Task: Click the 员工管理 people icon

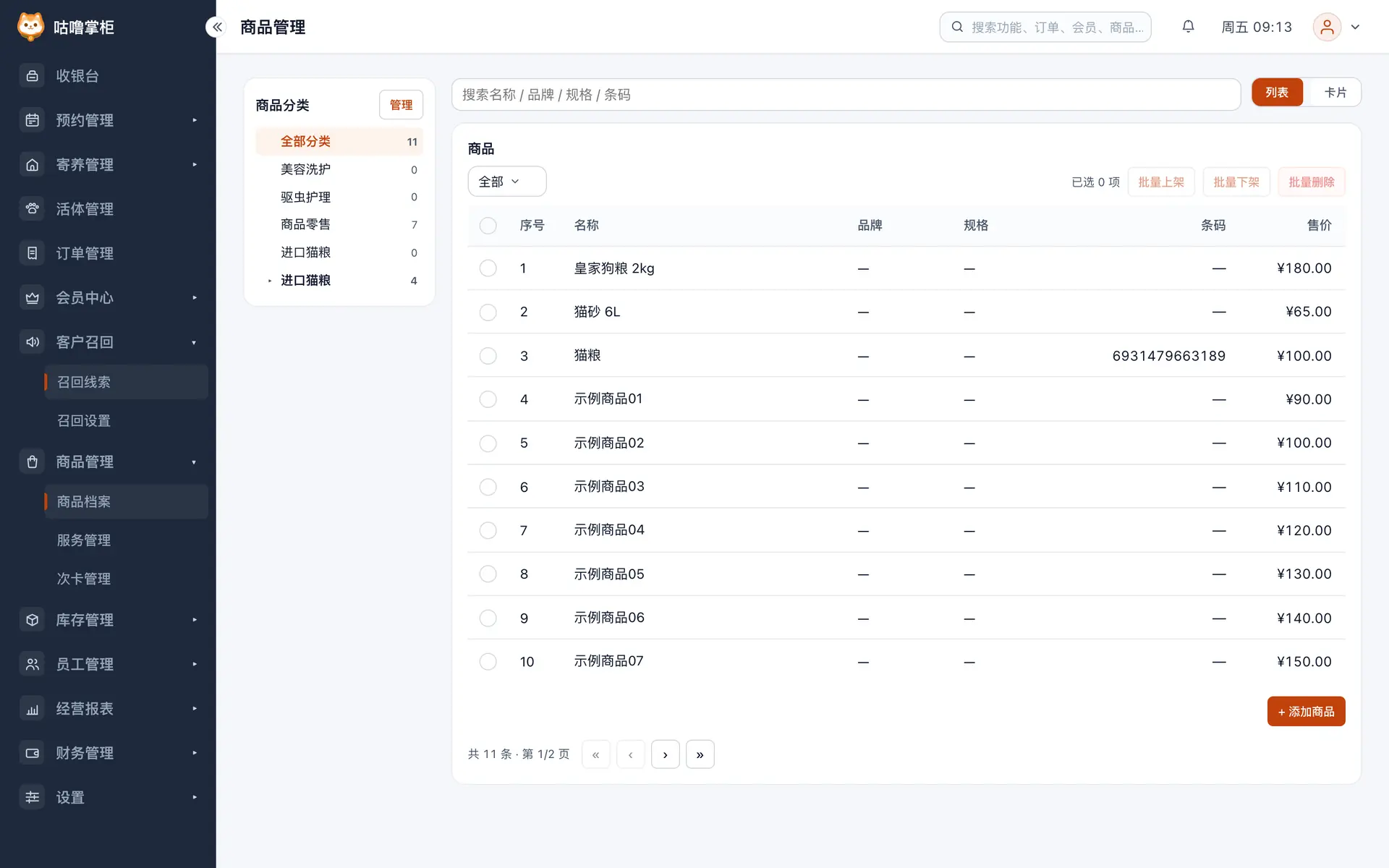Action: 33,664
